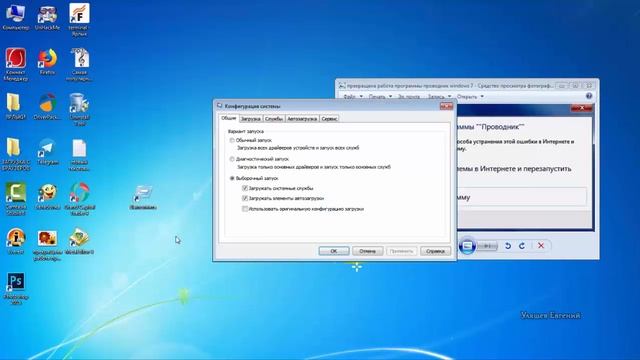Select the folder icon left of DriverPack
The width and height of the screenshot is (640, 360).
(x=16, y=106)
